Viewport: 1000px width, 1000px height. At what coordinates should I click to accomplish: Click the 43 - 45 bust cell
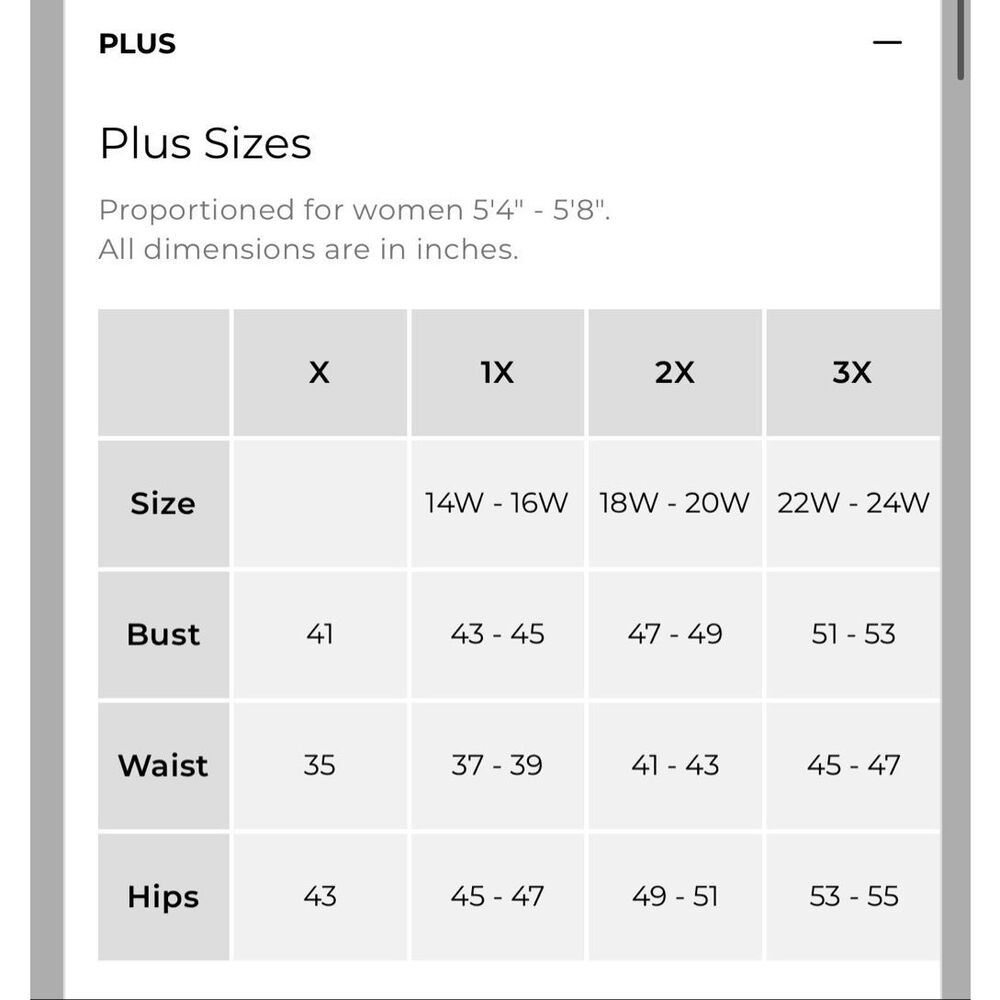point(497,635)
